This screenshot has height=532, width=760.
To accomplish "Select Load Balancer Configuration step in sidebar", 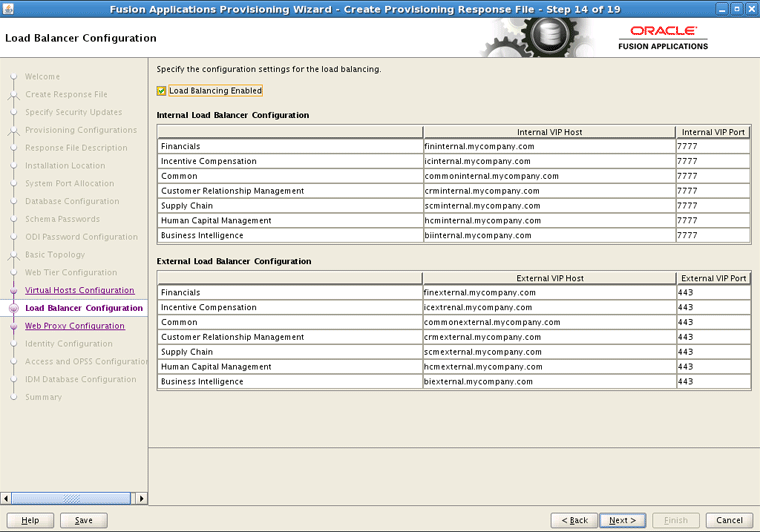I will (x=84, y=308).
